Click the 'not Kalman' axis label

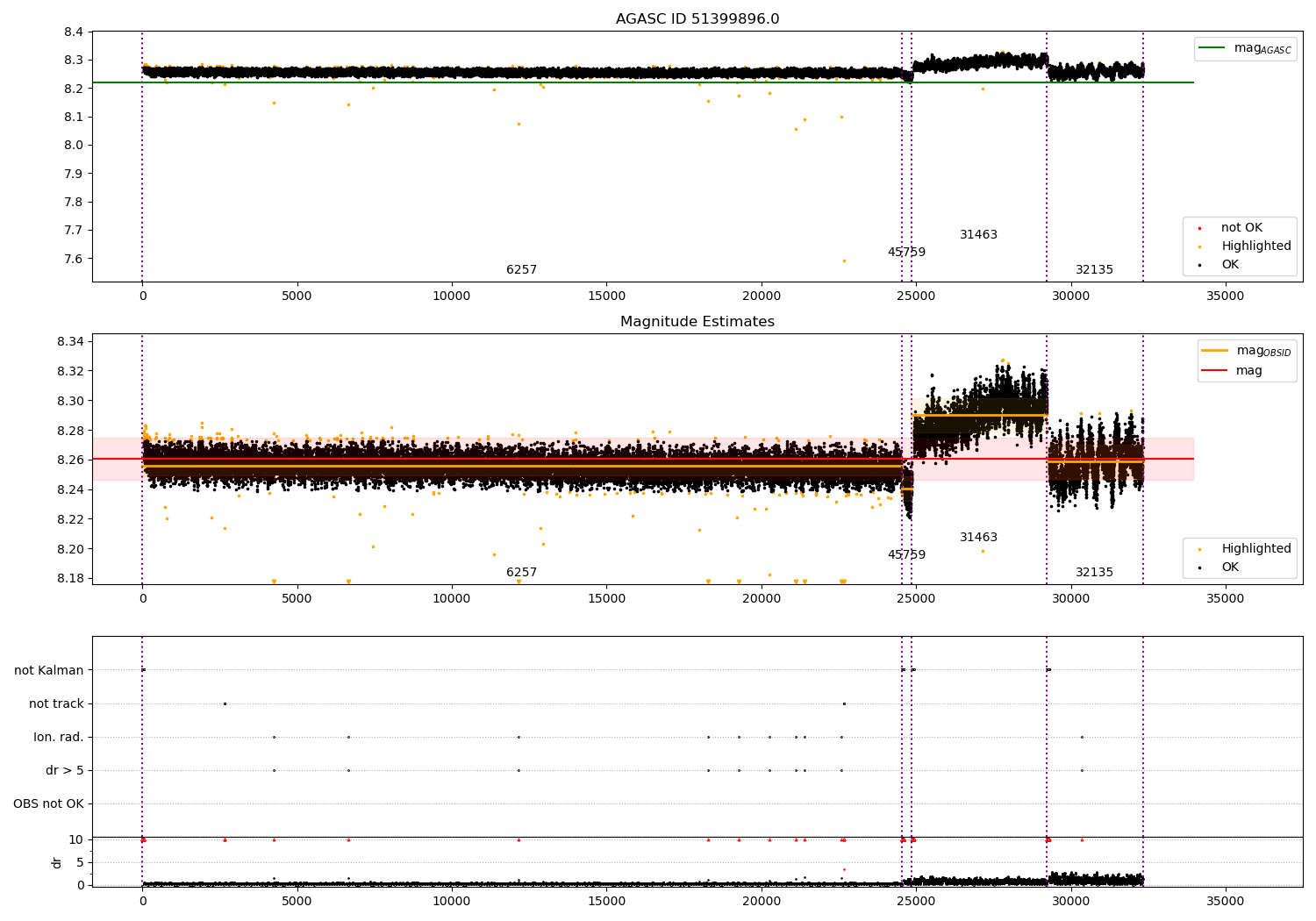pos(49,670)
